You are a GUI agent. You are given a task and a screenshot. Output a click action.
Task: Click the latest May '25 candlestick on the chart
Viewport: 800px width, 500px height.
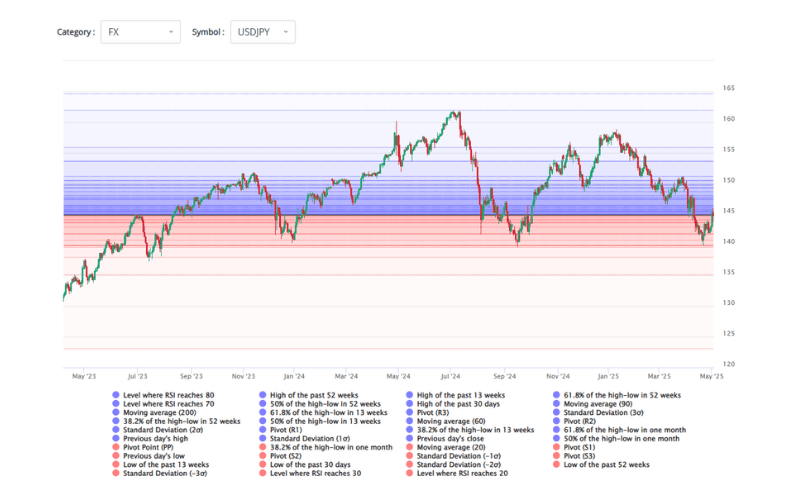pos(712,214)
